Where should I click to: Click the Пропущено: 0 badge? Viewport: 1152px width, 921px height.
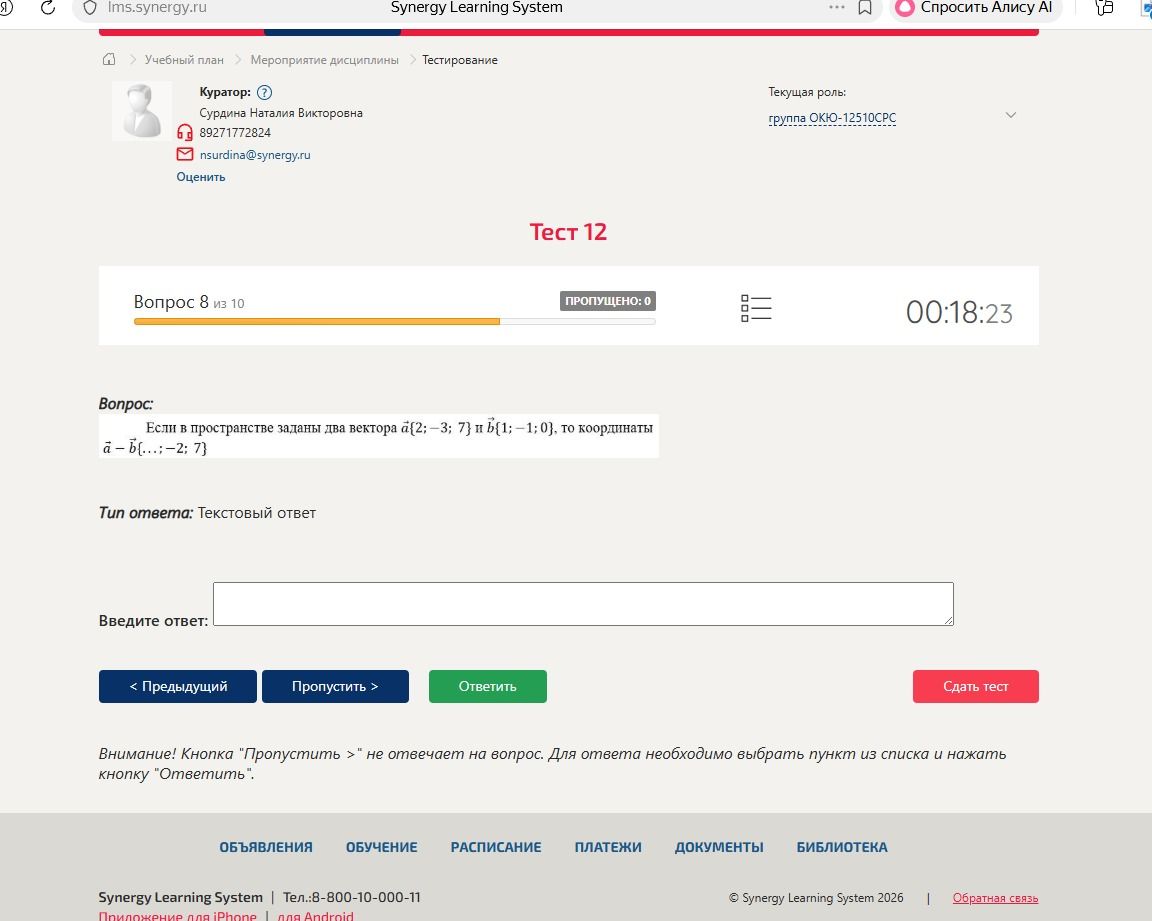[608, 301]
